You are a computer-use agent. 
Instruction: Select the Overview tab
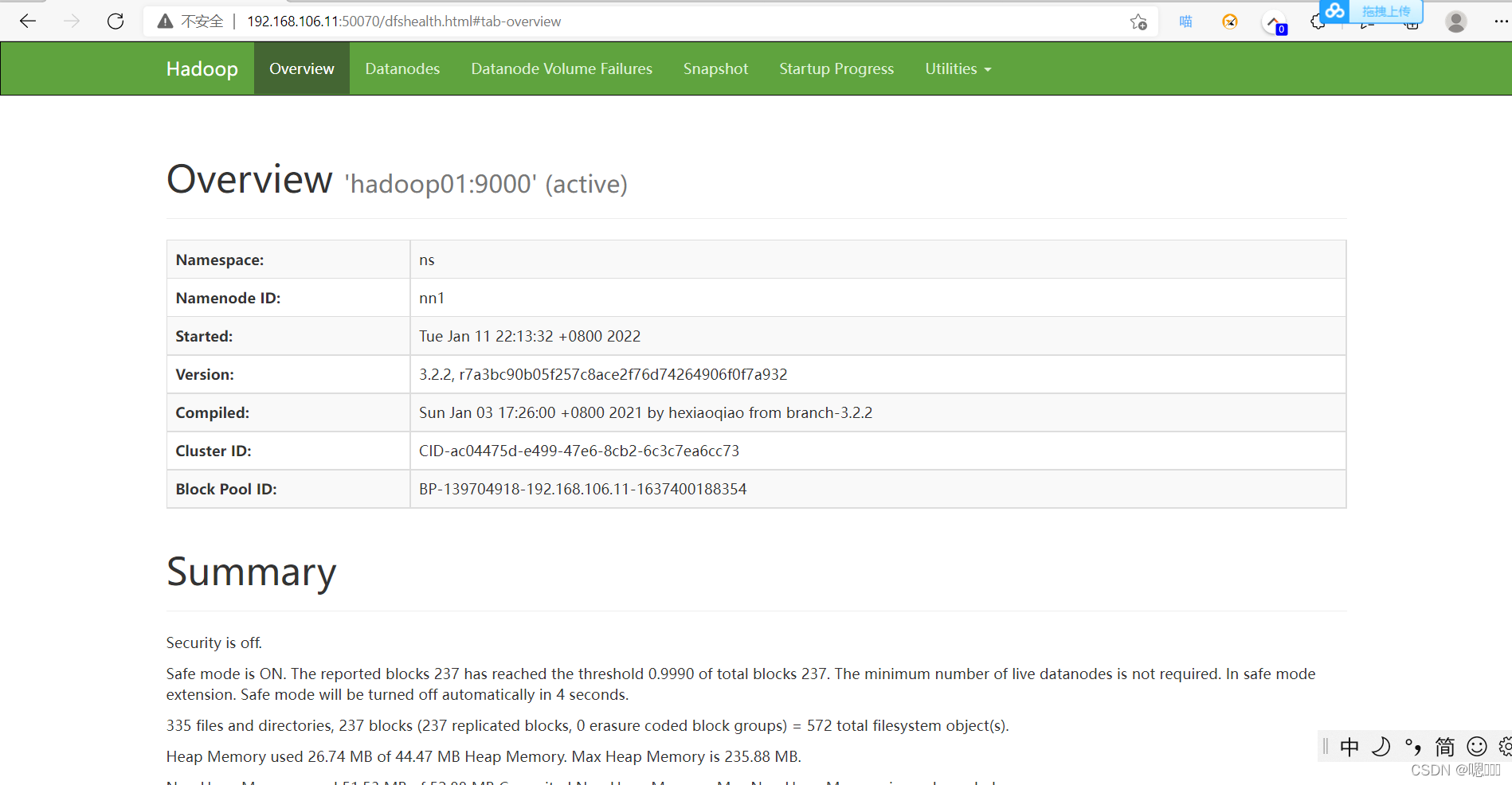pos(302,68)
